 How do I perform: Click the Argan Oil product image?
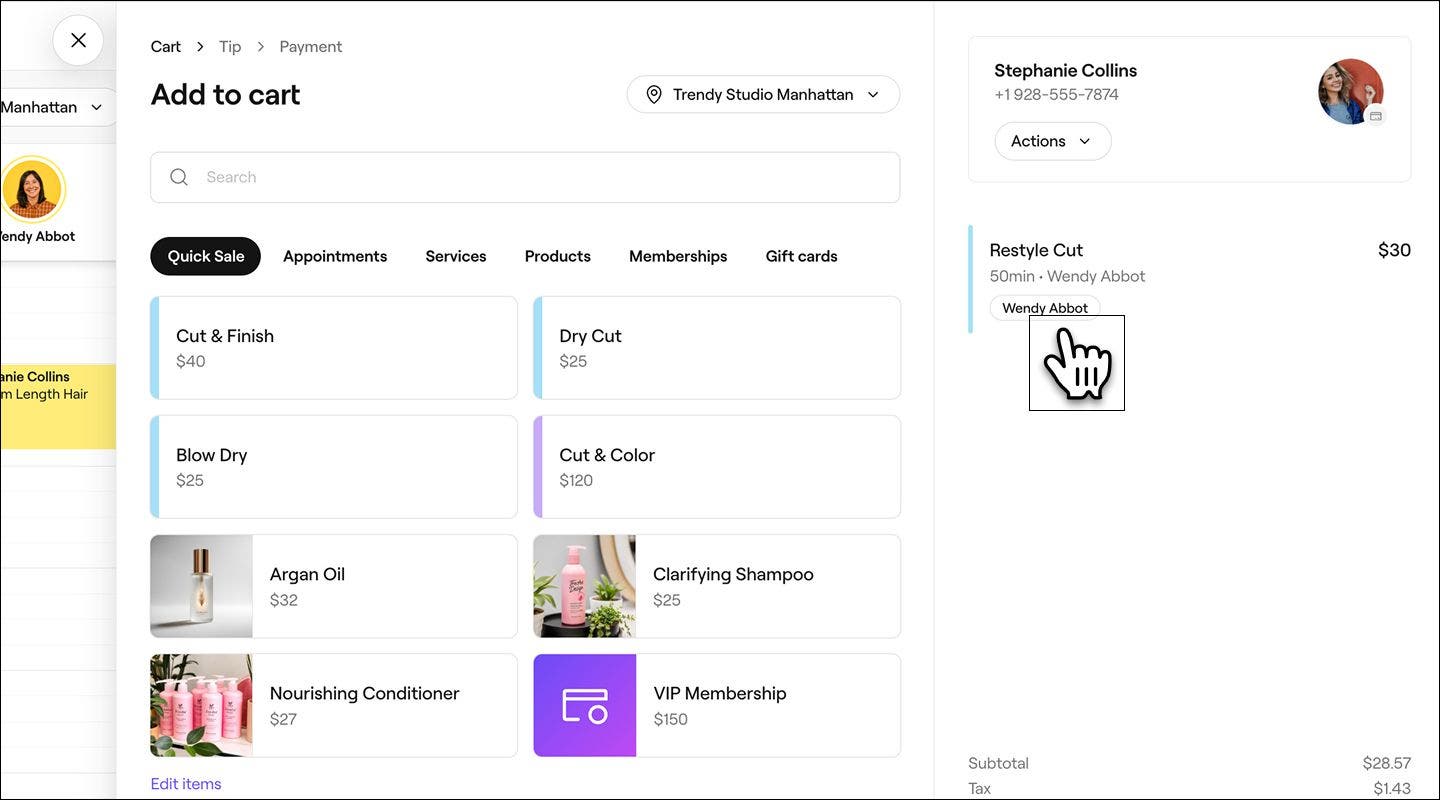(202, 586)
